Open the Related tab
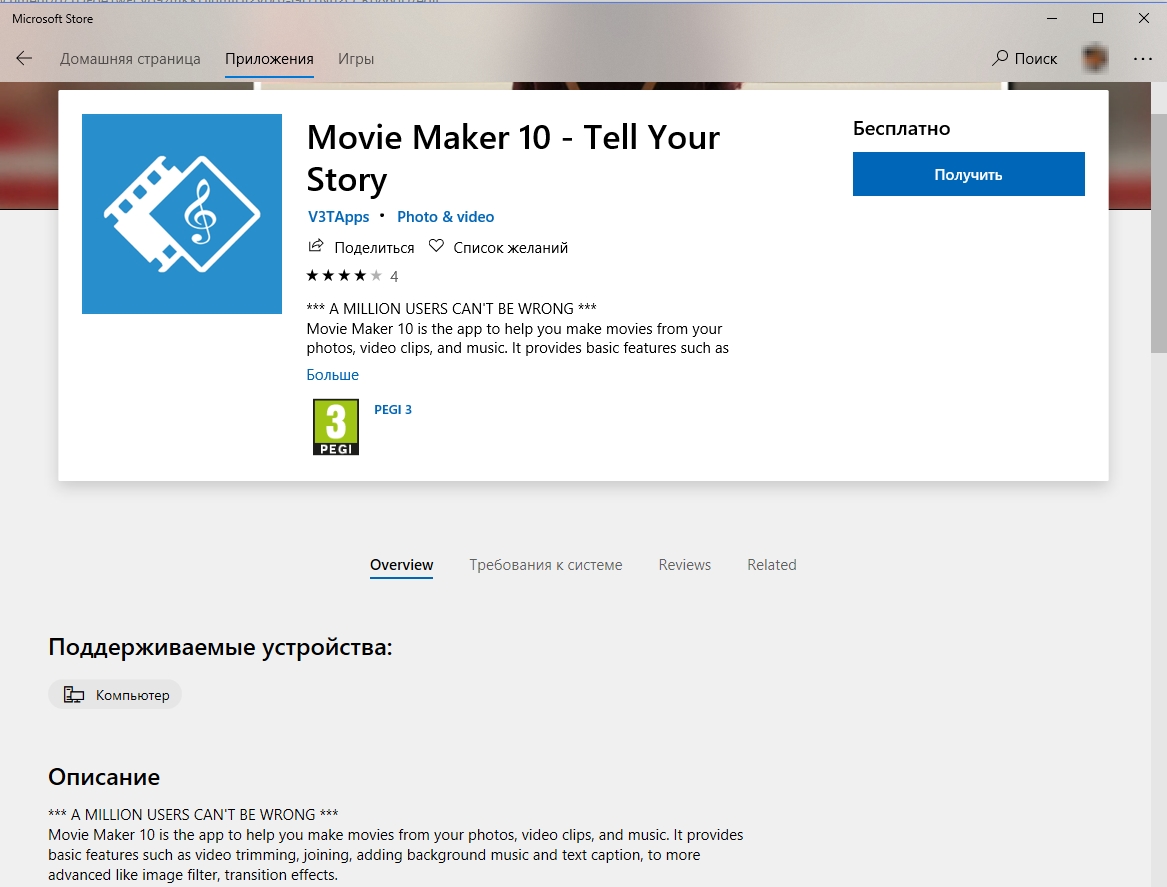This screenshot has height=887, width=1167. pyautogui.click(x=772, y=565)
